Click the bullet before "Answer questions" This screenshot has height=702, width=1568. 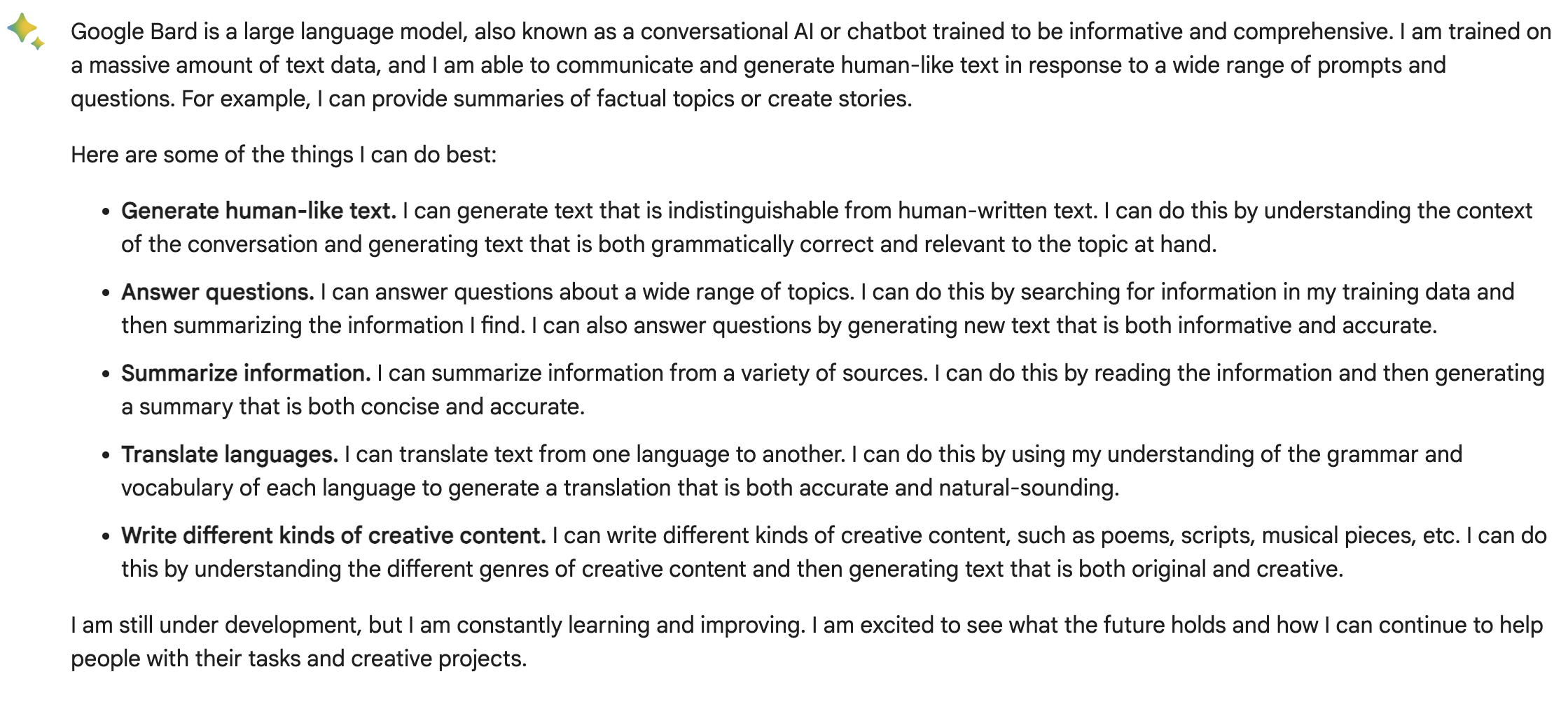pyautogui.click(x=106, y=293)
